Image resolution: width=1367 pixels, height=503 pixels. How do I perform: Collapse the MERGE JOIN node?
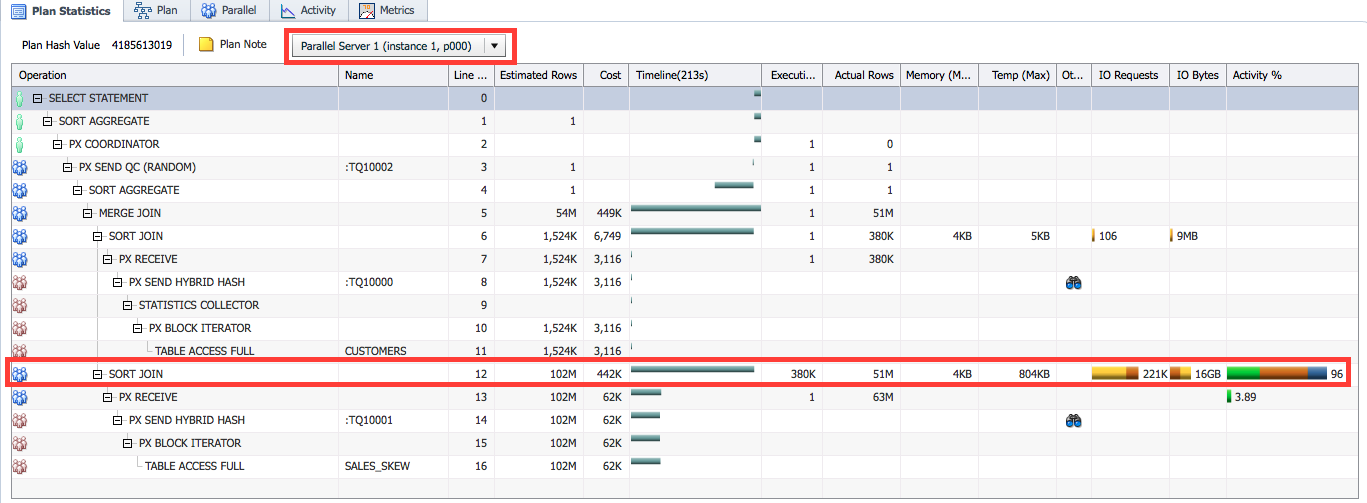pos(88,214)
